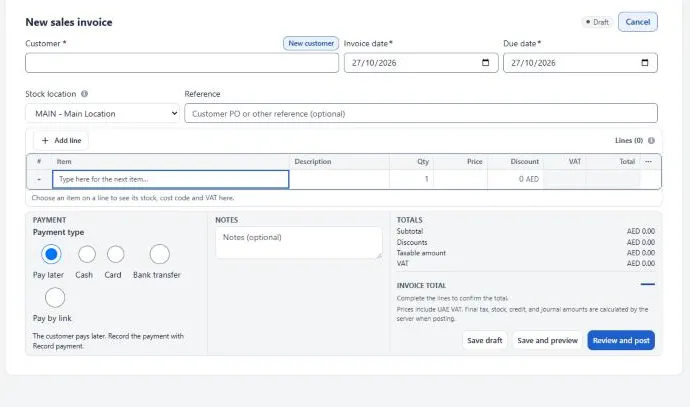Click the Stock location info icon
The height and width of the screenshot is (407, 690).
[84, 94]
